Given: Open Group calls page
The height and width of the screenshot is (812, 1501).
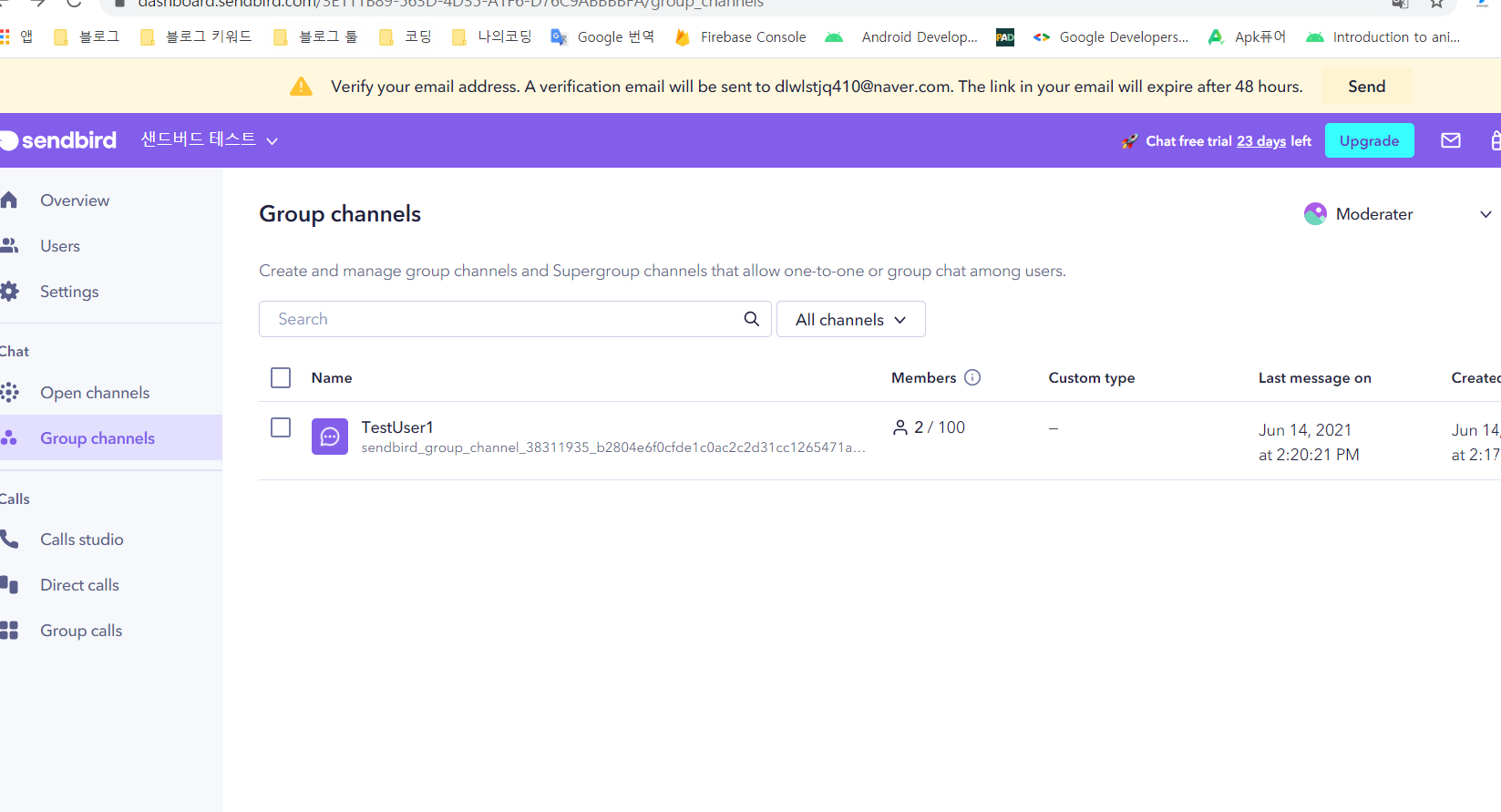Looking at the screenshot, I should 81,631.
